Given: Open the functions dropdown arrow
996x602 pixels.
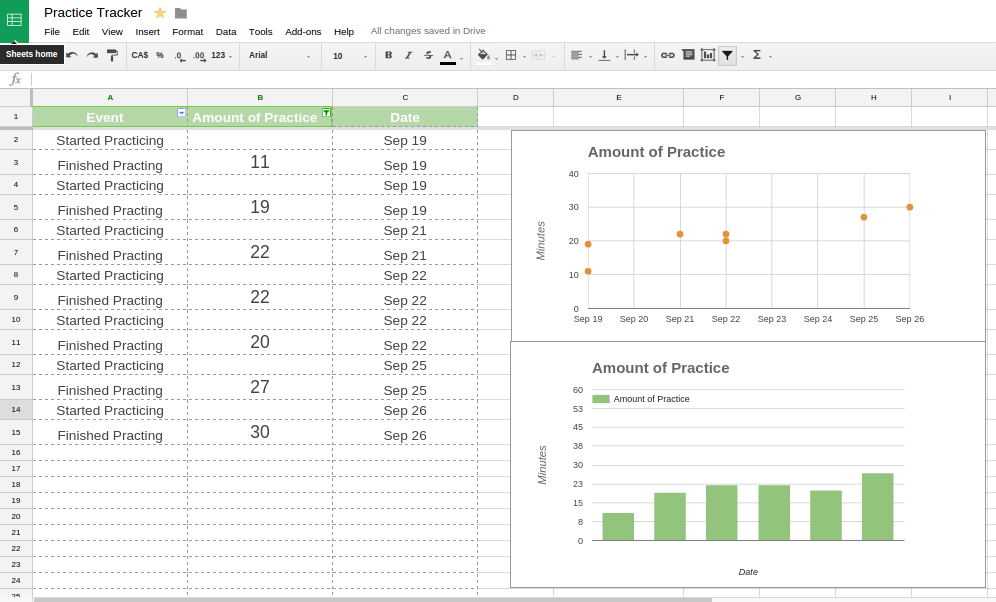Looking at the screenshot, I should pos(771,57).
